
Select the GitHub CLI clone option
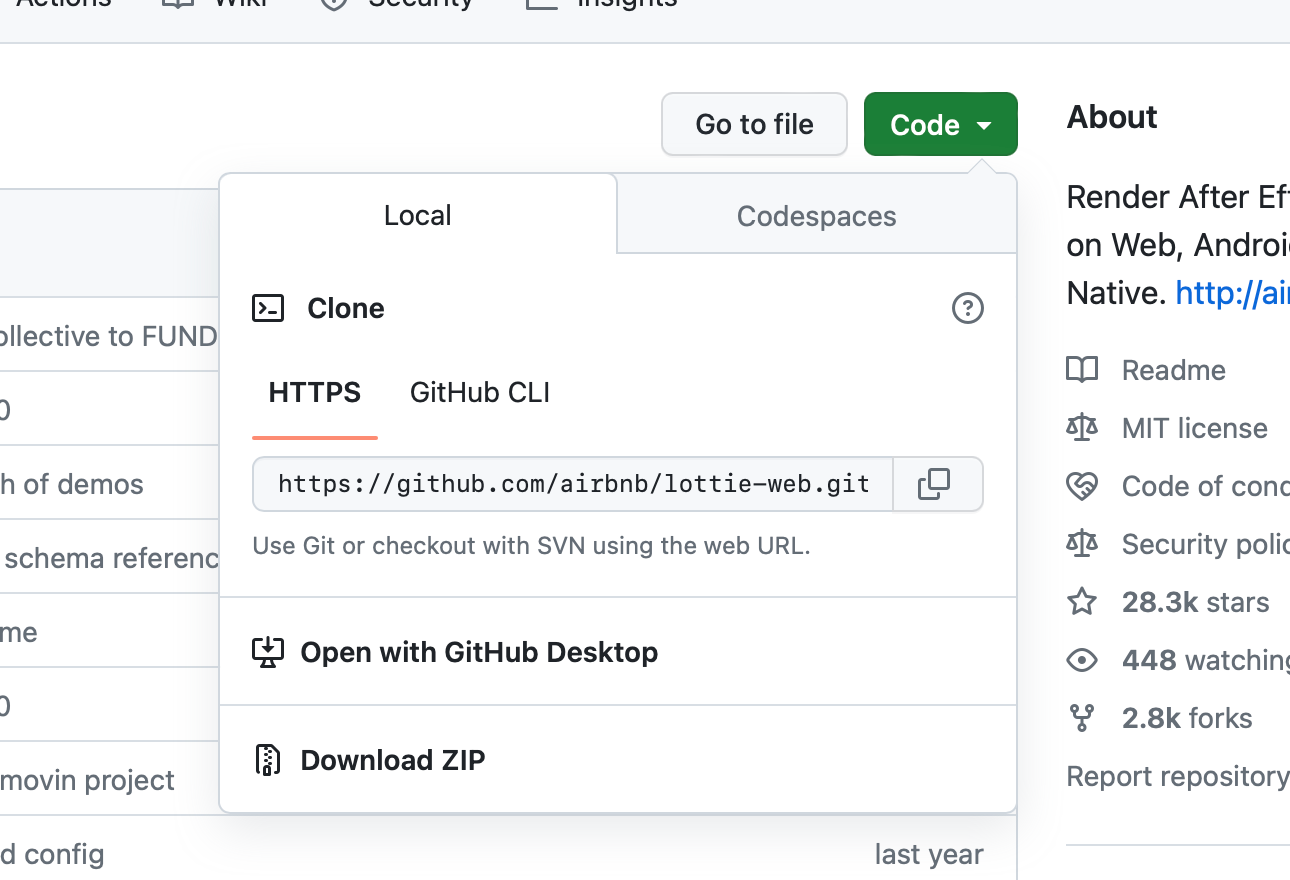[480, 393]
